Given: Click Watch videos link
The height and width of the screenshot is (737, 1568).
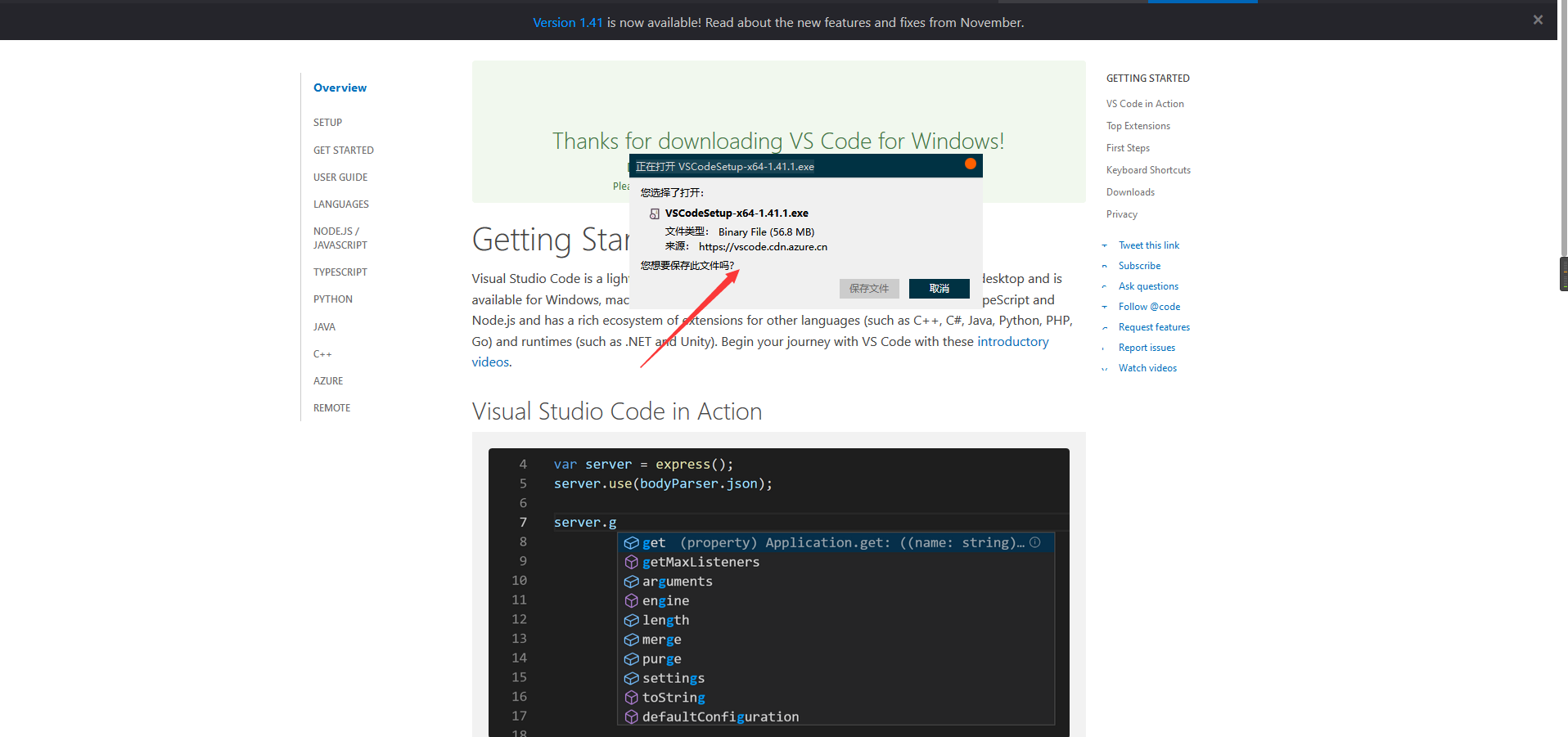Looking at the screenshot, I should (x=1147, y=368).
